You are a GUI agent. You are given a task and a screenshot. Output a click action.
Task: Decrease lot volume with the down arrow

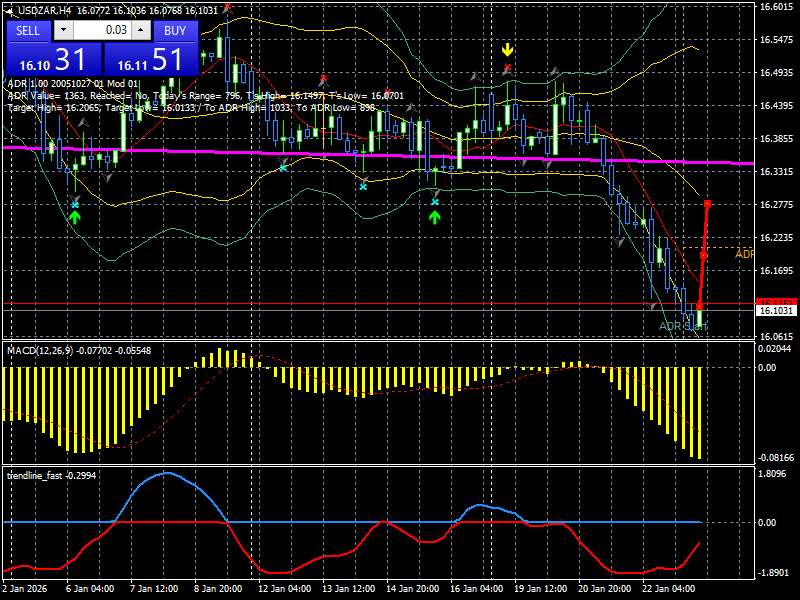coord(63,30)
